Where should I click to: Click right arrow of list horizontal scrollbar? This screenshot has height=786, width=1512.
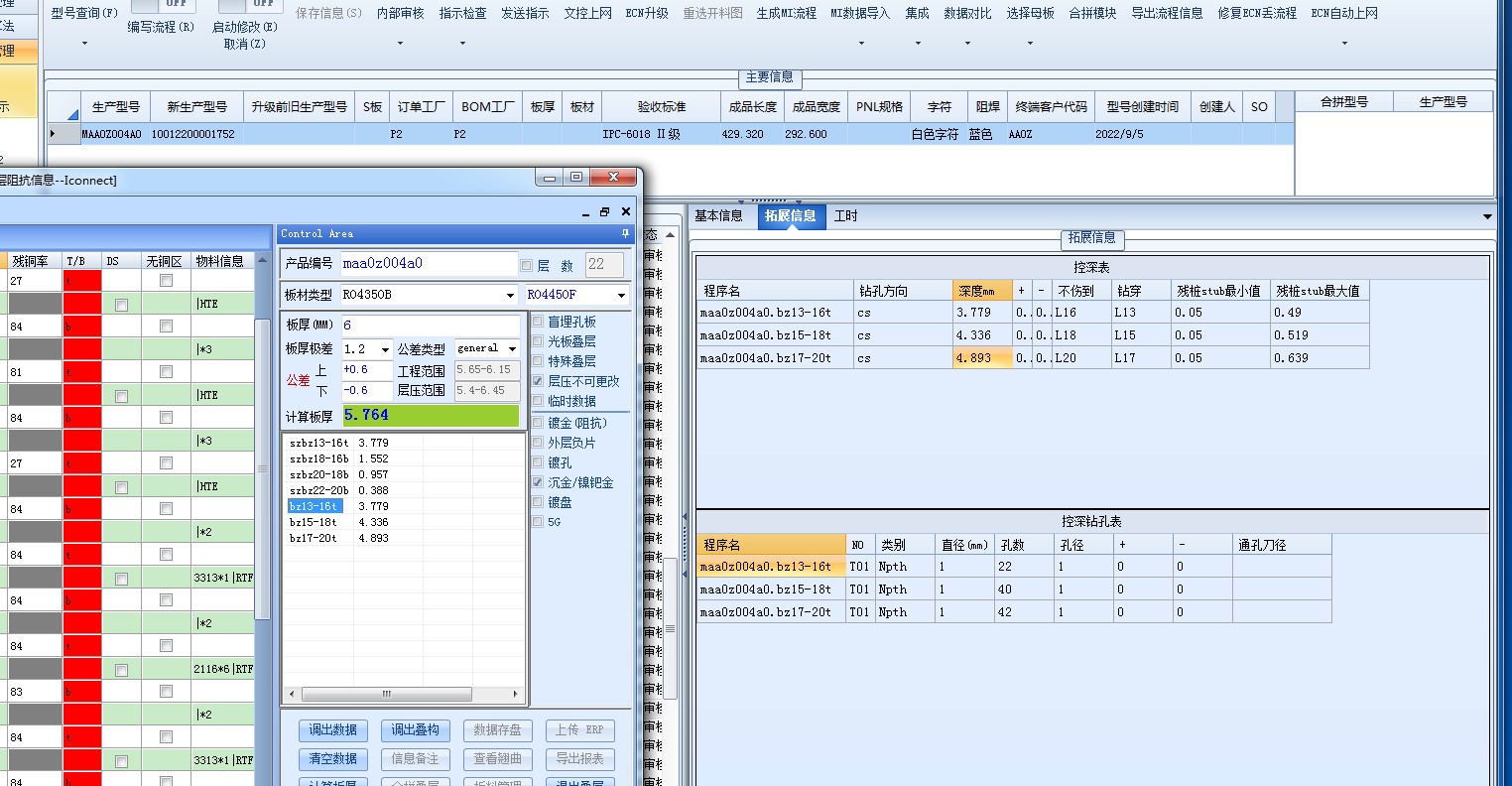pyautogui.click(x=515, y=694)
